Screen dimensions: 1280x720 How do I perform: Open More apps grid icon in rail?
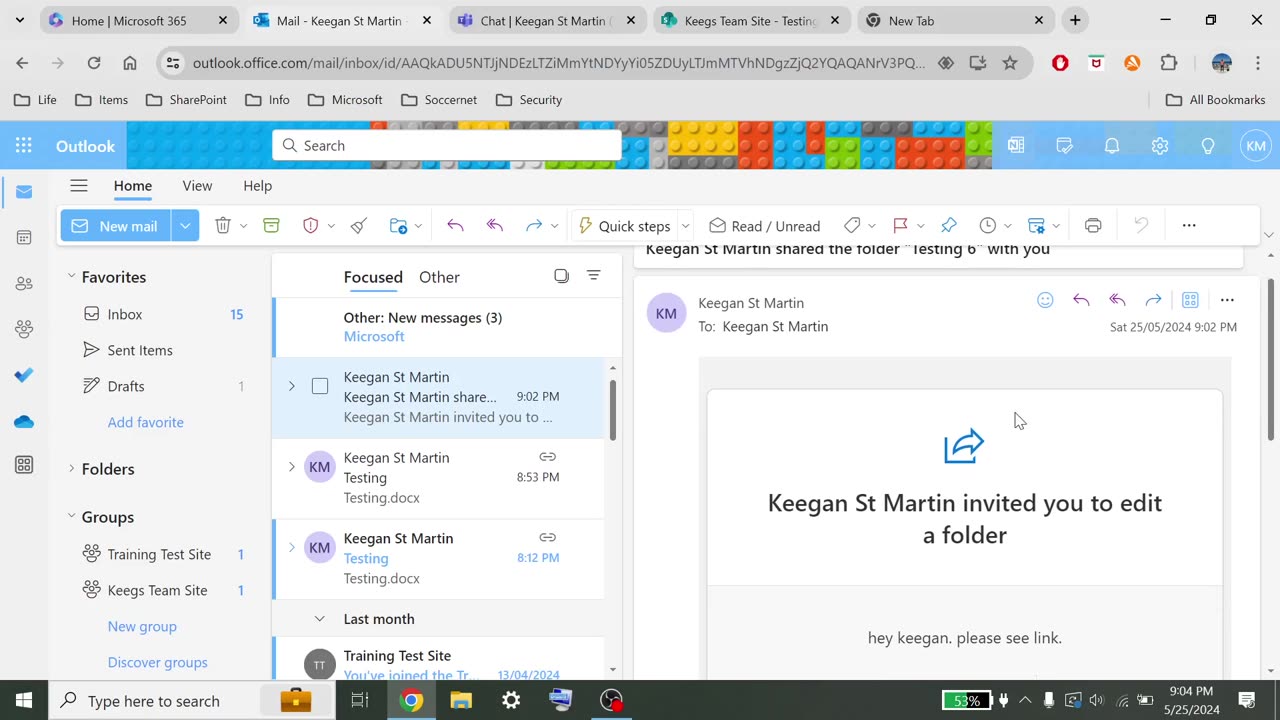click(24, 465)
